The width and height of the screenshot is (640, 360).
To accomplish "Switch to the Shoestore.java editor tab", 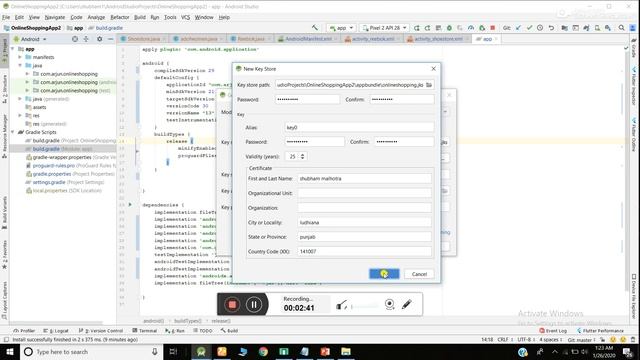I will [x=143, y=39].
